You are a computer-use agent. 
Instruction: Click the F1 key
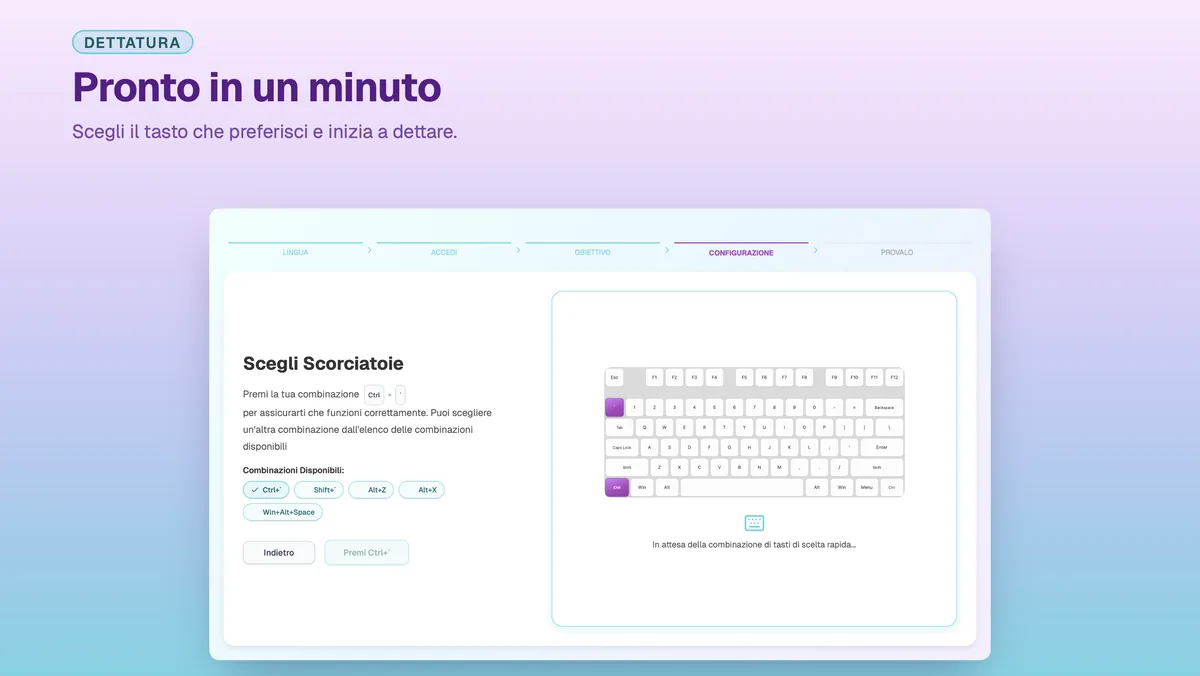(654, 377)
